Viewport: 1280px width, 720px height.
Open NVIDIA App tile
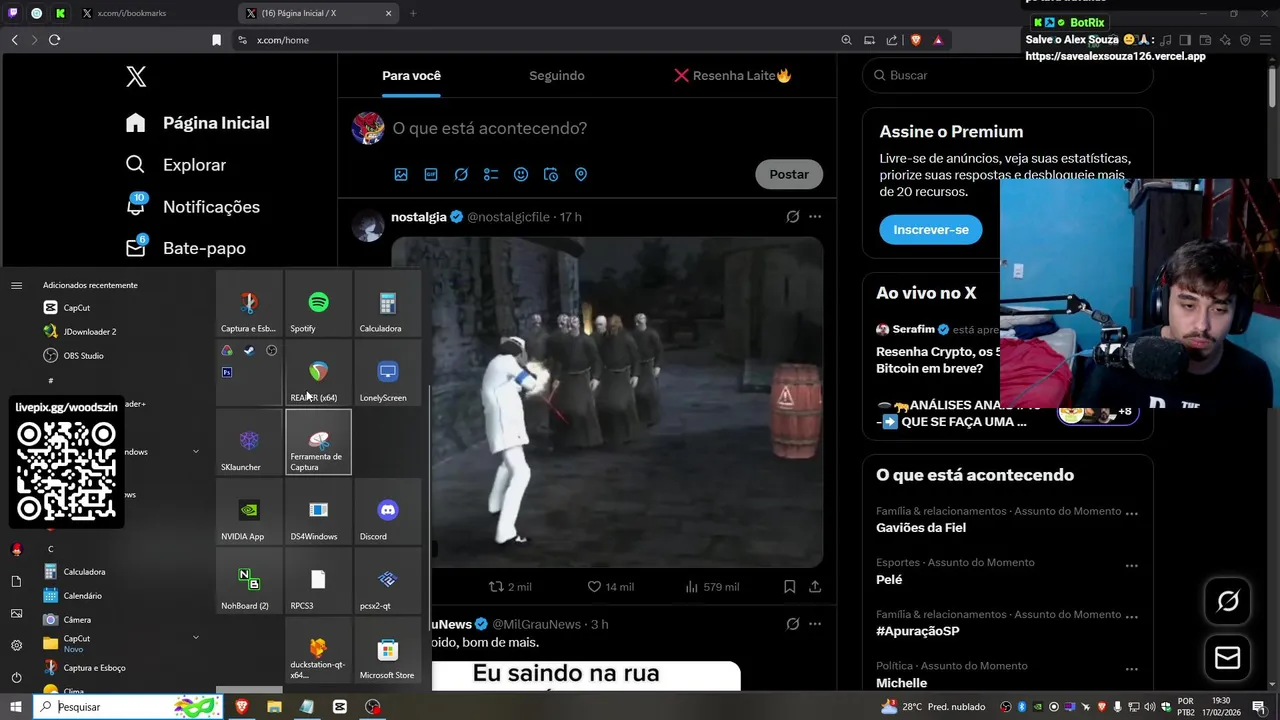249,512
